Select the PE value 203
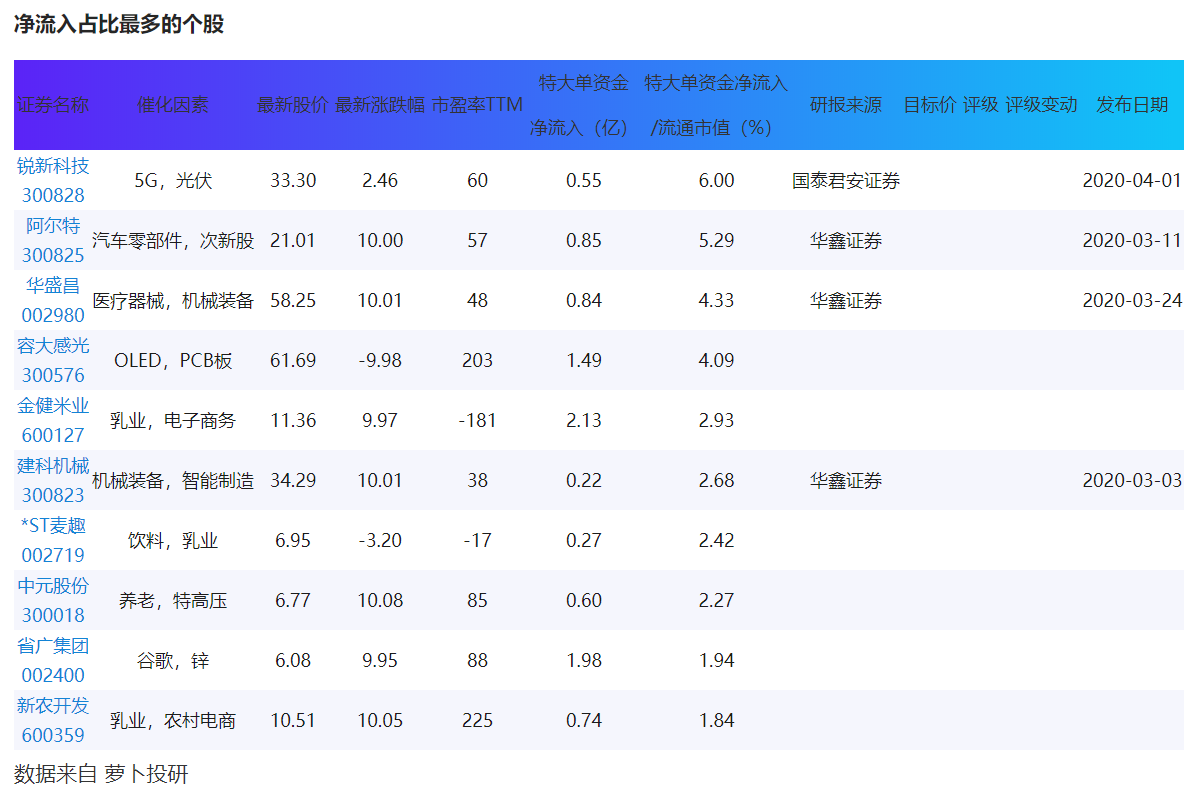Image resolution: width=1198 pixels, height=792 pixels. (477, 360)
